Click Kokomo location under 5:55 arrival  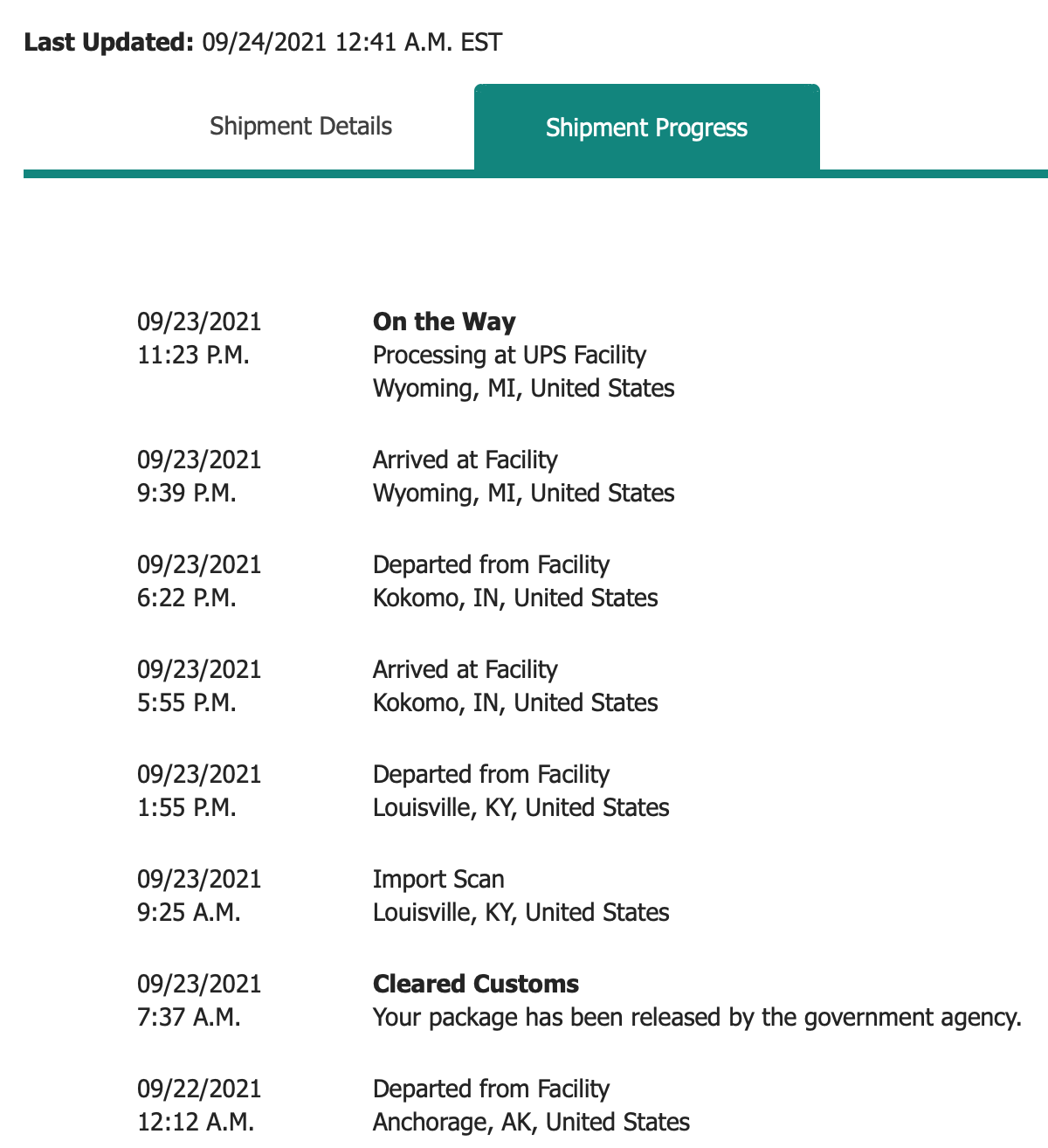click(515, 702)
